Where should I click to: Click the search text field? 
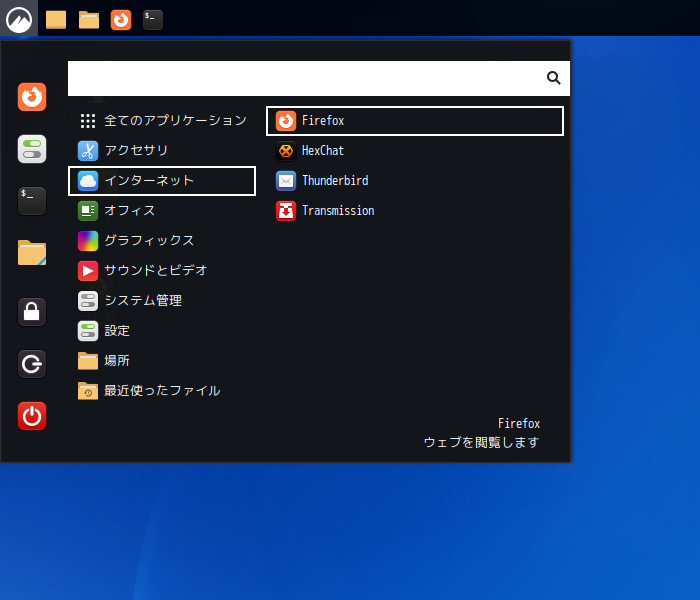319,78
